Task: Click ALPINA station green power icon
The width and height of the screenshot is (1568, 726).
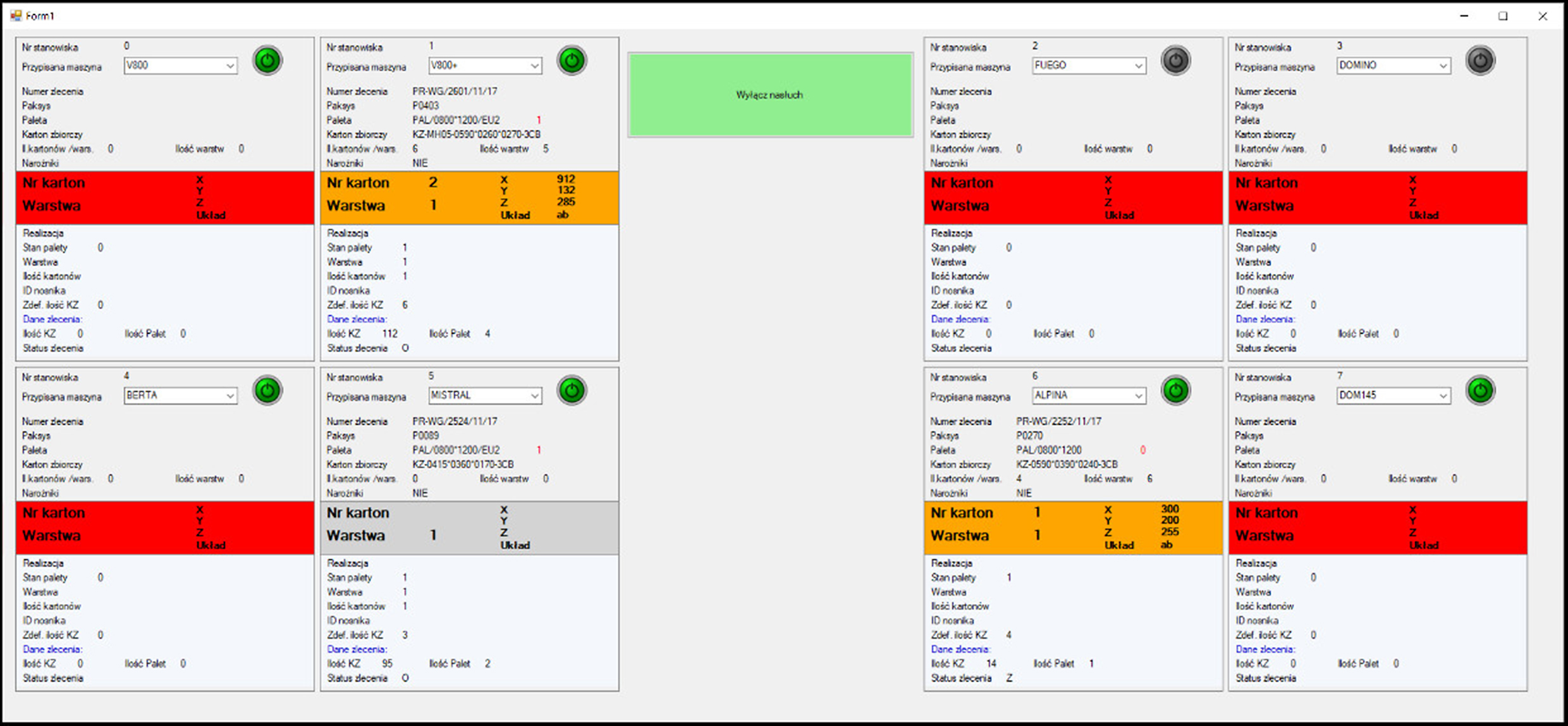Action: click(1175, 391)
